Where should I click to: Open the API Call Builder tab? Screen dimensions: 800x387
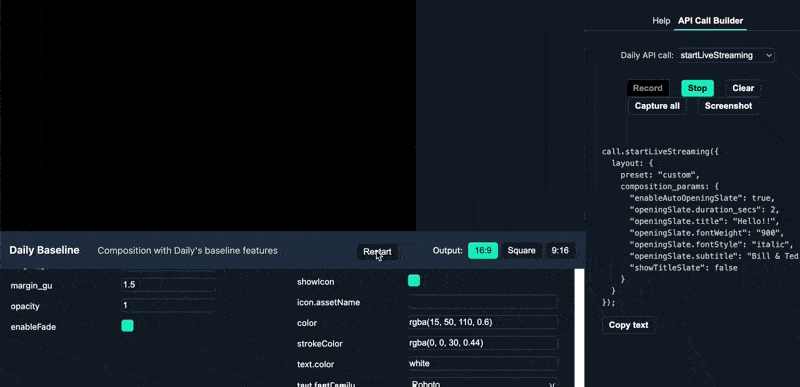710,21
